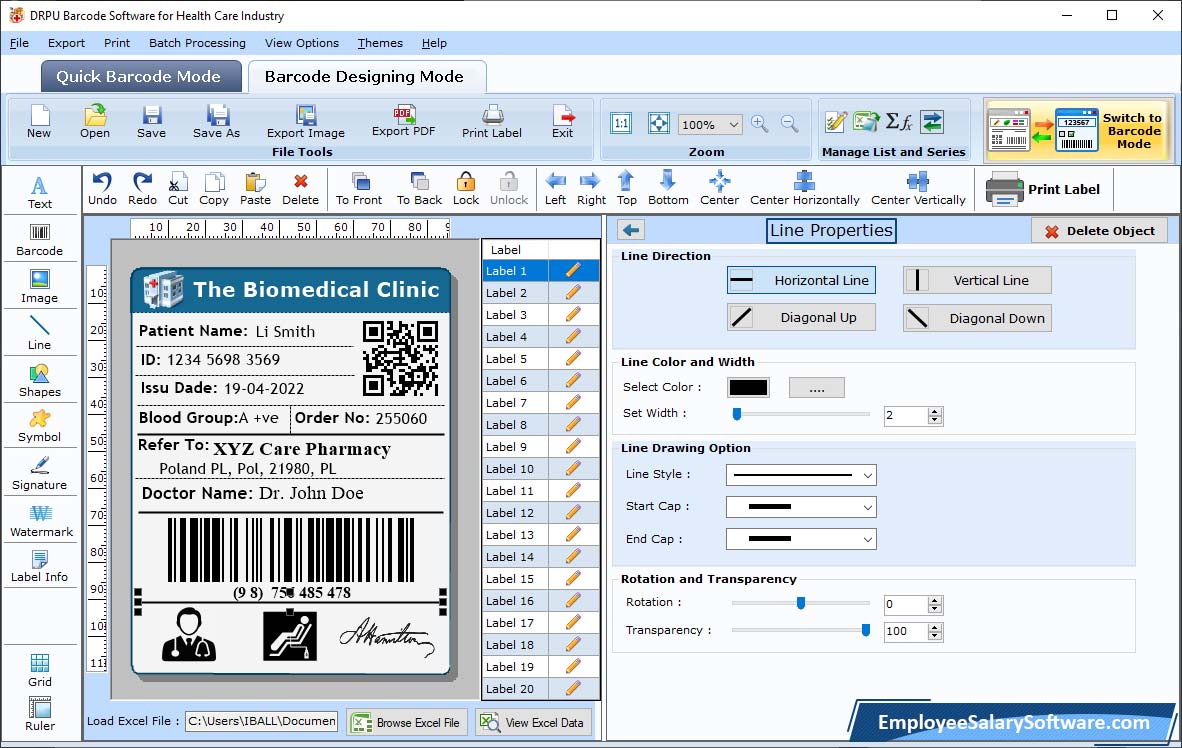Pick the Line drawing tool
The height and width of the screenshot is (748, 1182).
39,333
